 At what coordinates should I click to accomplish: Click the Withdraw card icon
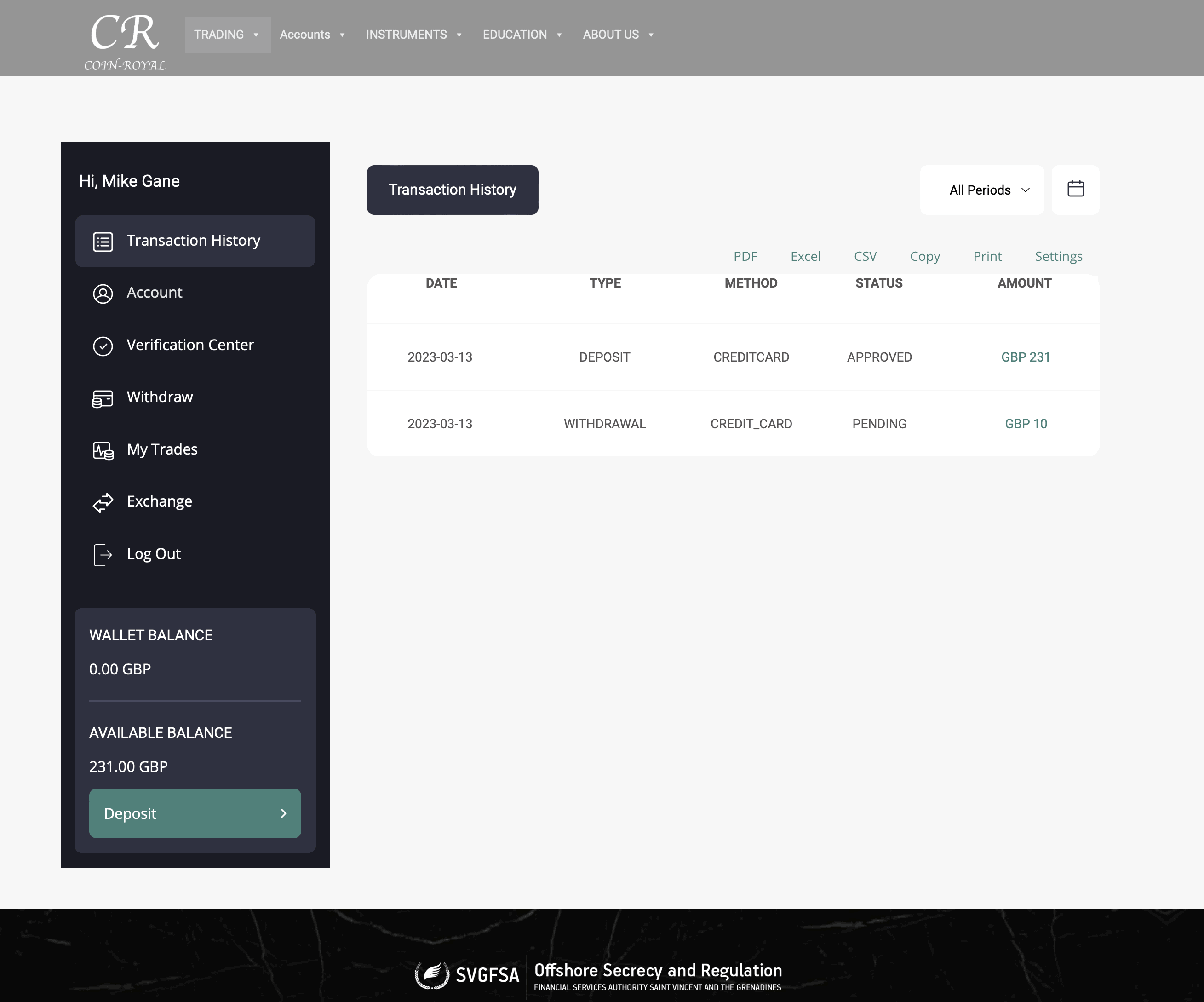pyautogui.click(x=103, y=398)
